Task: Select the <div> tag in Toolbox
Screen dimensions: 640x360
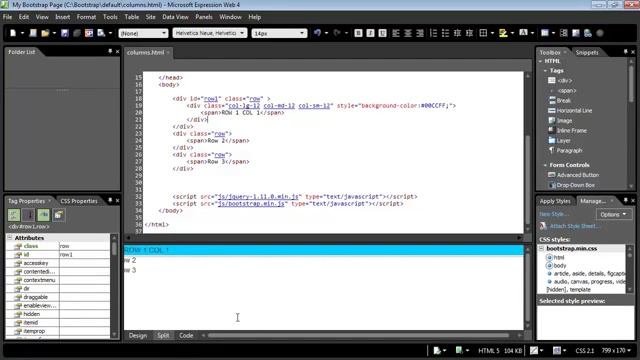Action: coord(564,80)
